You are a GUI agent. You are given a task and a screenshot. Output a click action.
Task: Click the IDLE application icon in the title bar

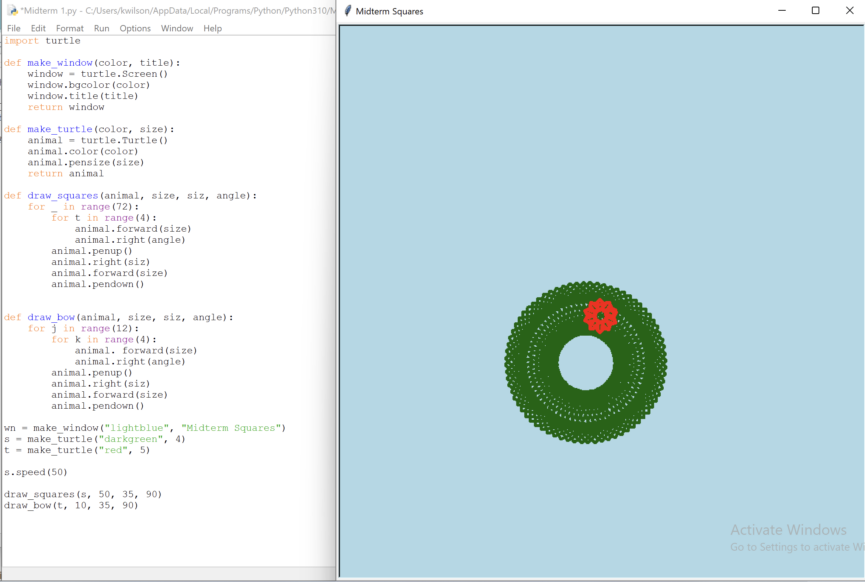pos(10,10)
